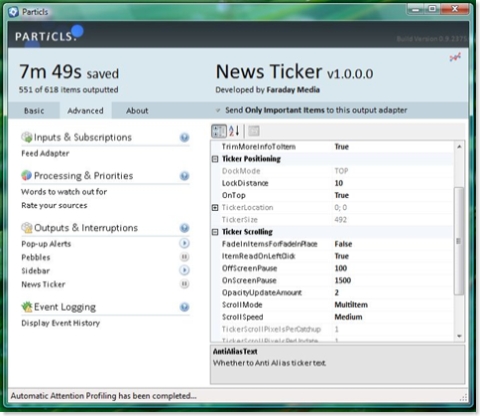Viewport: 480px width, 416px height.
Task: Click property grid scroll down arrow
Action: click(x=459, y=336)
